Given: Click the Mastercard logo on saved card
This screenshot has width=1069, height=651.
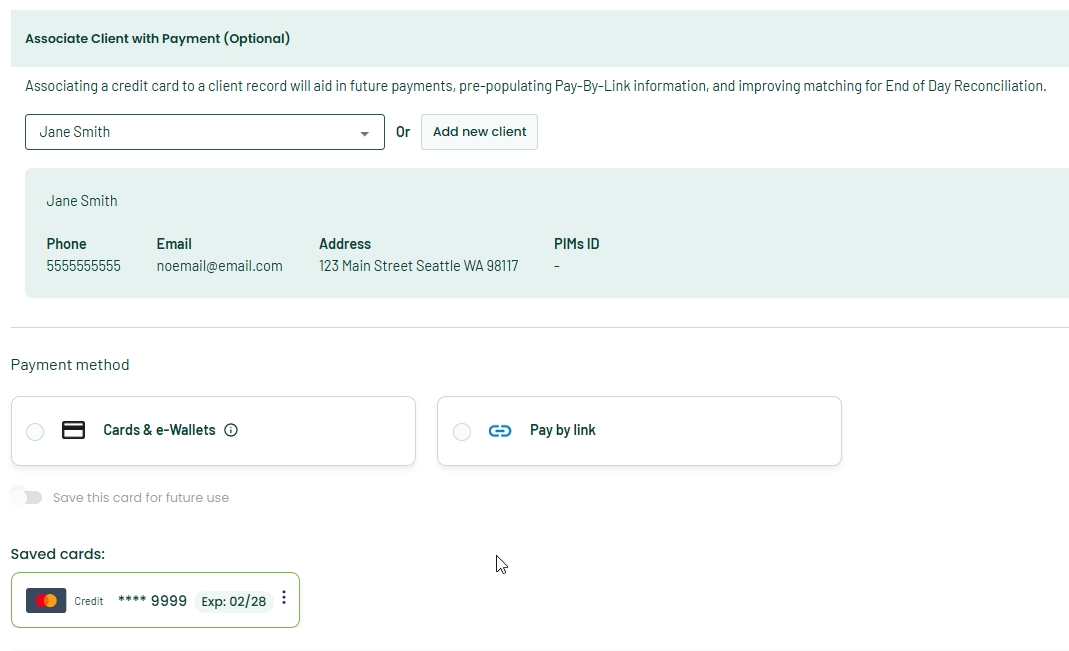Looking at the screenshot, I should point(46,601).
